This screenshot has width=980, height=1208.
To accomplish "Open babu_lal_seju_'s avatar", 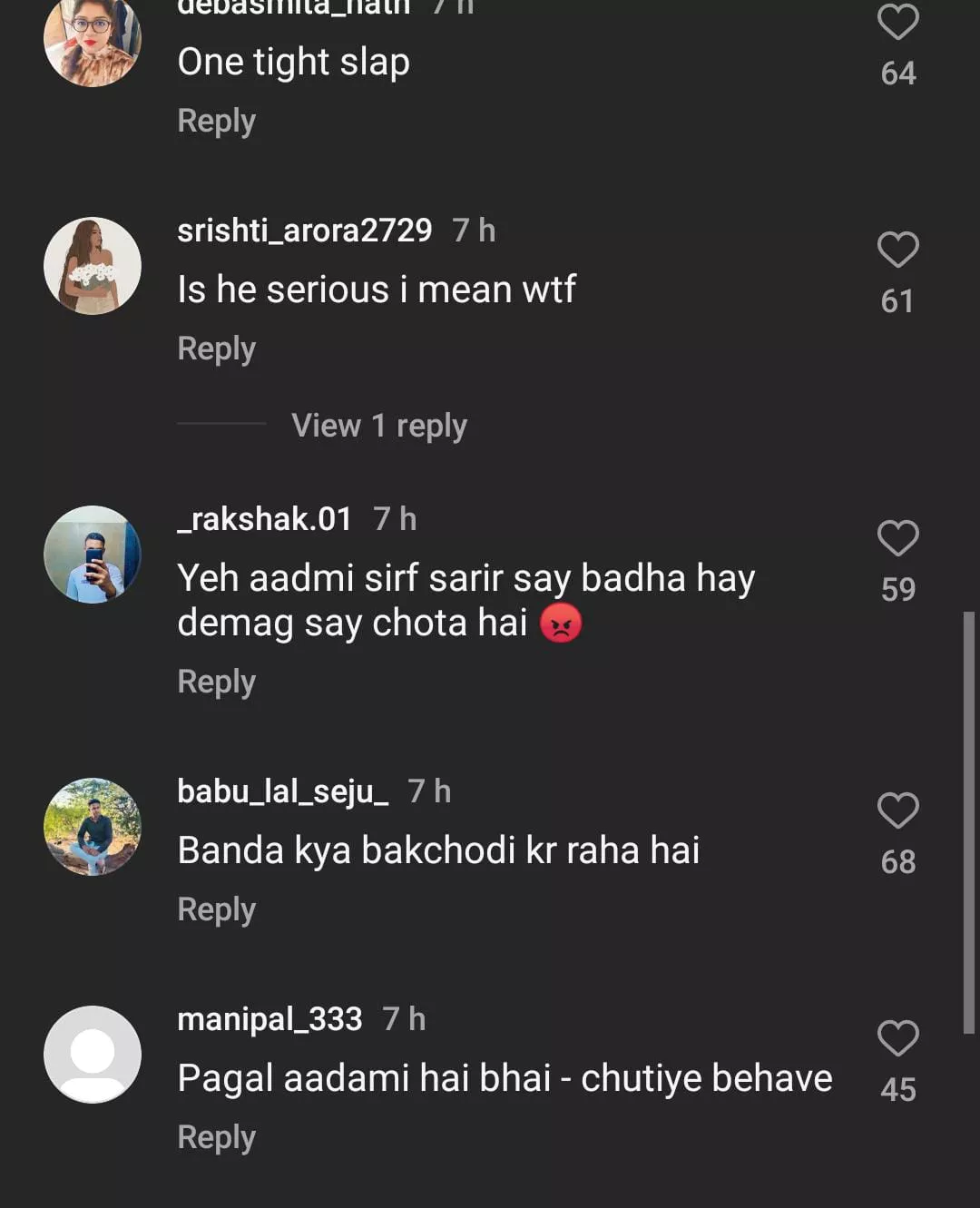I will pos(93,827).
